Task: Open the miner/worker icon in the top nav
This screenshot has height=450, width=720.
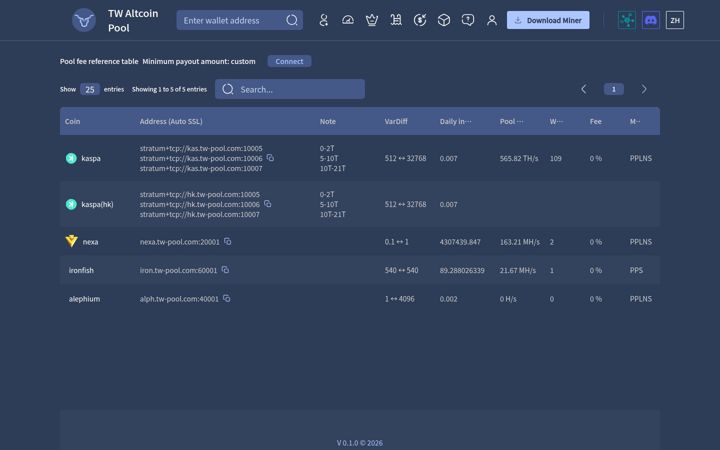Action: click(x=324, y=20)
